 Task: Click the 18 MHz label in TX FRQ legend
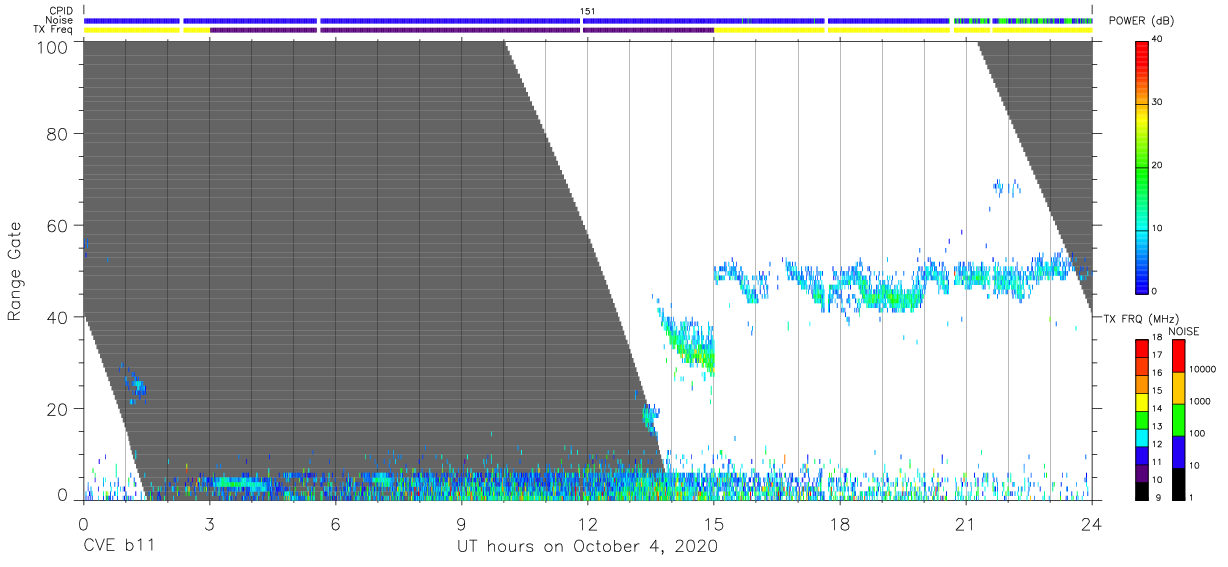pyautogui.click(x=1156, y=339)
